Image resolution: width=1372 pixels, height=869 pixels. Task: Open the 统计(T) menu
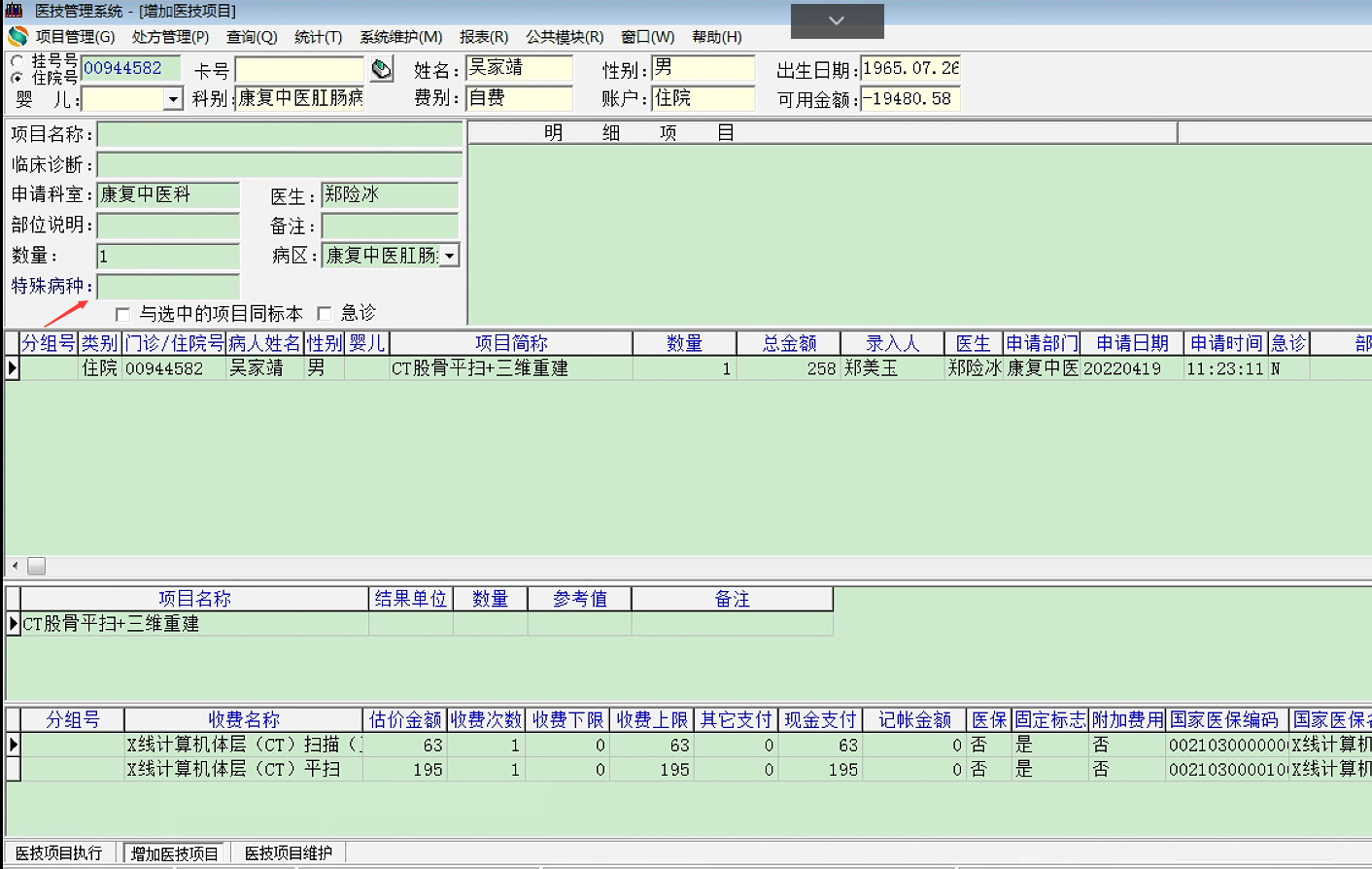318,37
